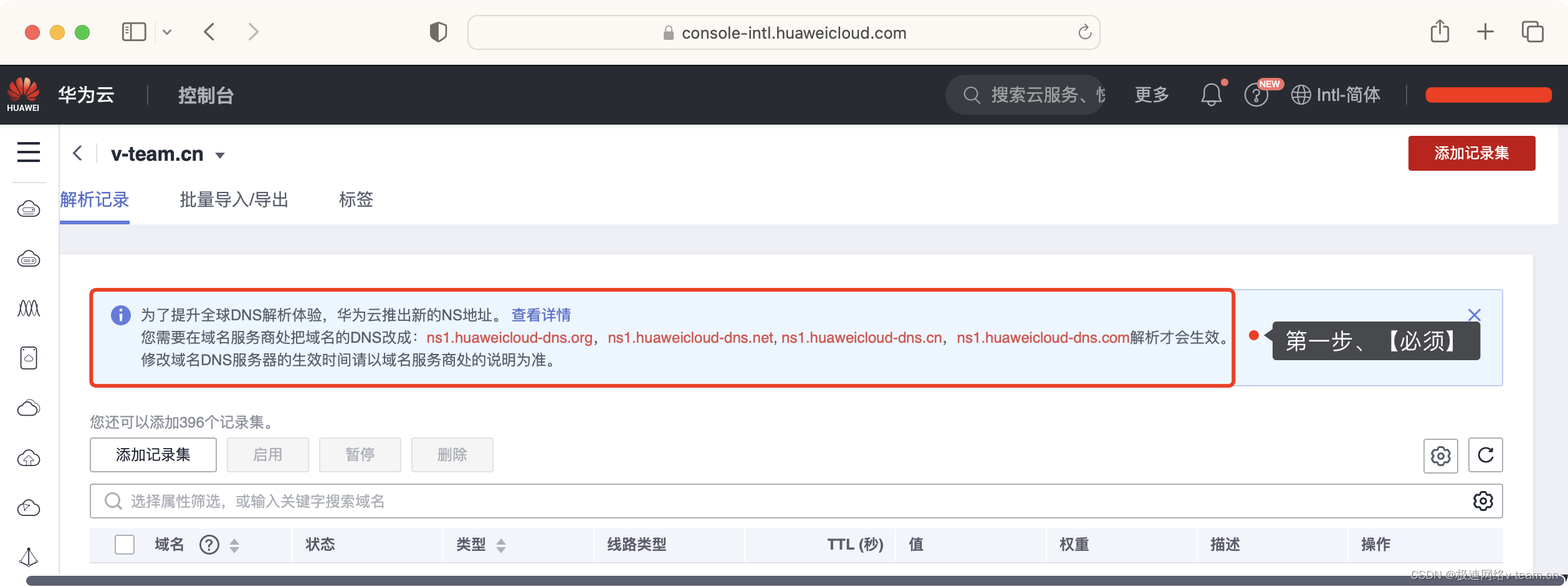Close the DNS notice banner
Screen dimensions: 1568x587
tap(1474, 315)
